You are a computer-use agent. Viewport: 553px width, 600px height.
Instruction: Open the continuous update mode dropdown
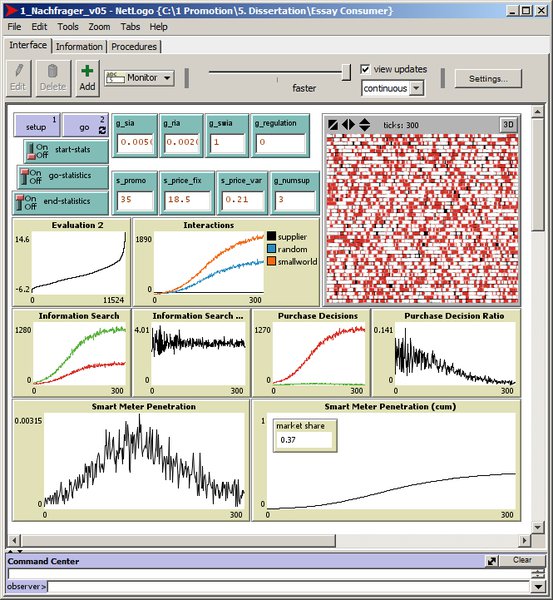click(x=393, y=88)
